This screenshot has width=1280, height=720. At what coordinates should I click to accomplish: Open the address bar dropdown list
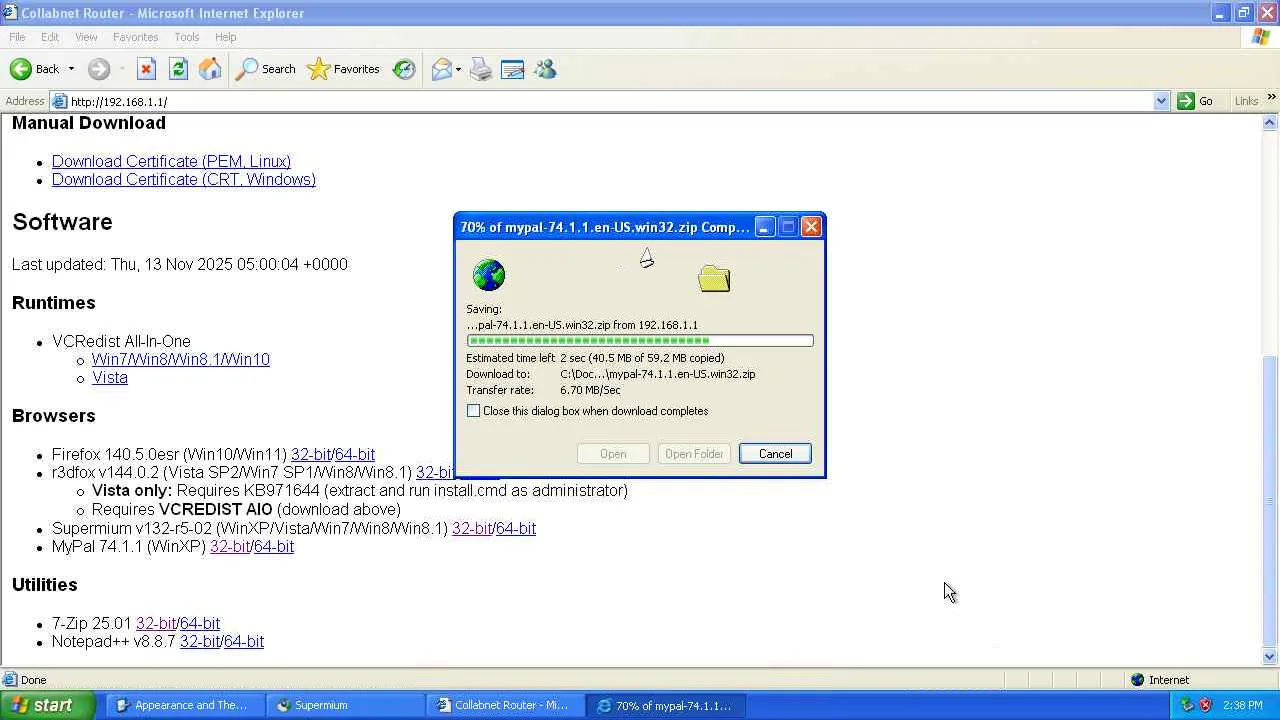[1161, 101]
